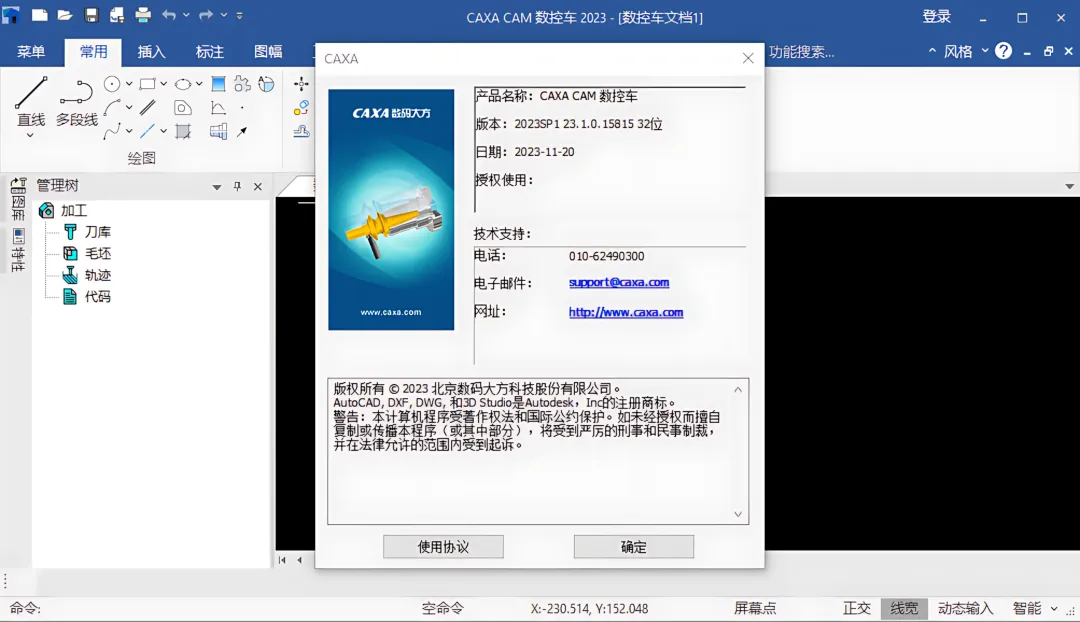The height and width of the screenshot is (622, 1080).
Task: Toggle 线宽 line width display
Action: [x=904, y=608]
